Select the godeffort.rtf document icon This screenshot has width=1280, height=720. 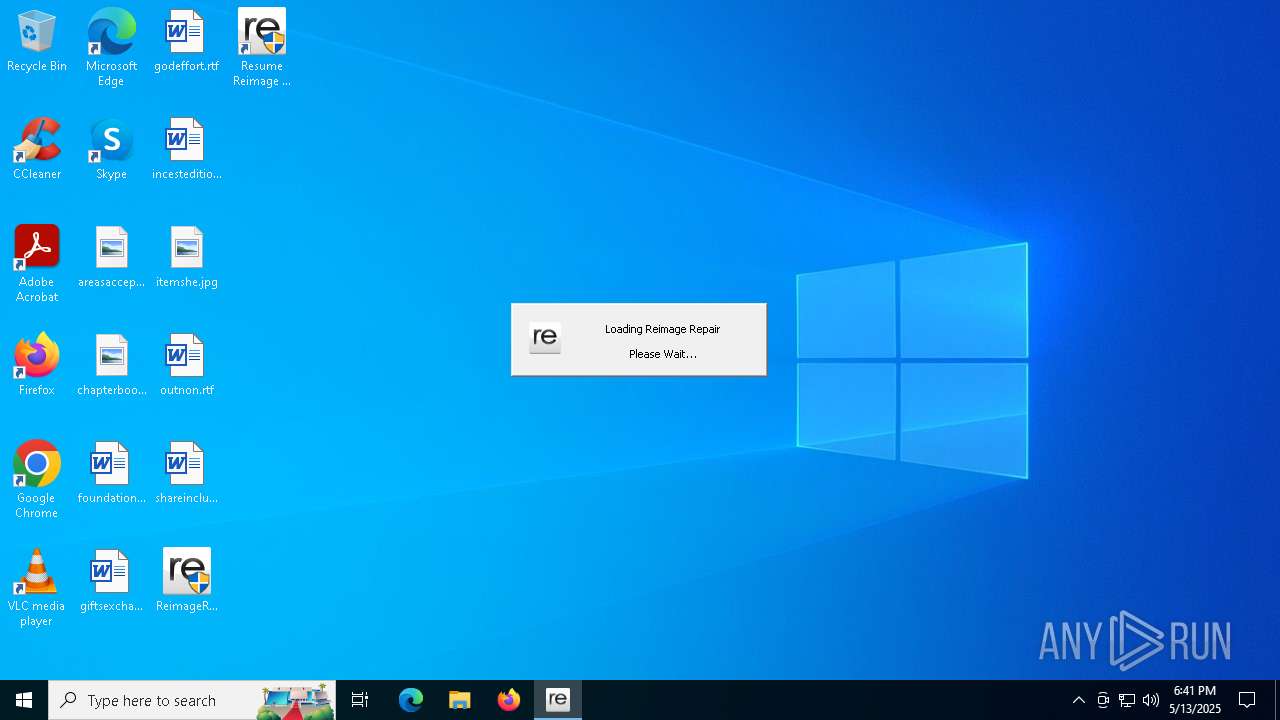tap(186, 42)
